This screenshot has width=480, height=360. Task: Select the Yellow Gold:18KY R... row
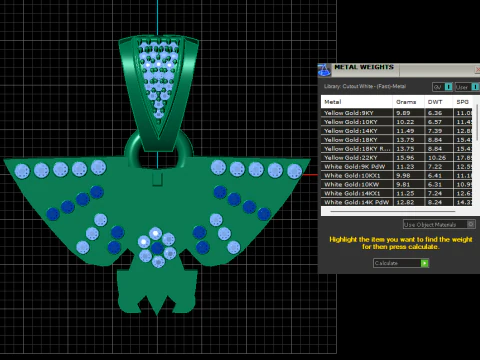(x=397, y=149)
